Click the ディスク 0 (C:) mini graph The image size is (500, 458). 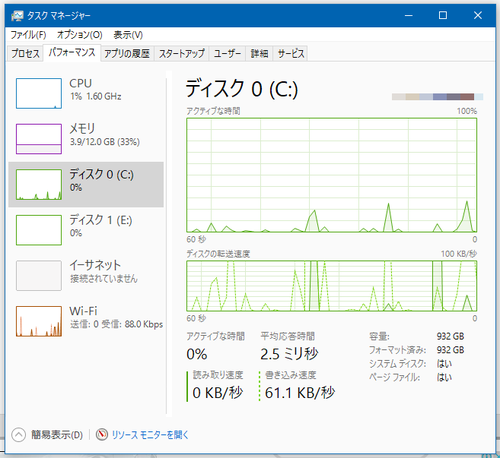click(39, 184)
